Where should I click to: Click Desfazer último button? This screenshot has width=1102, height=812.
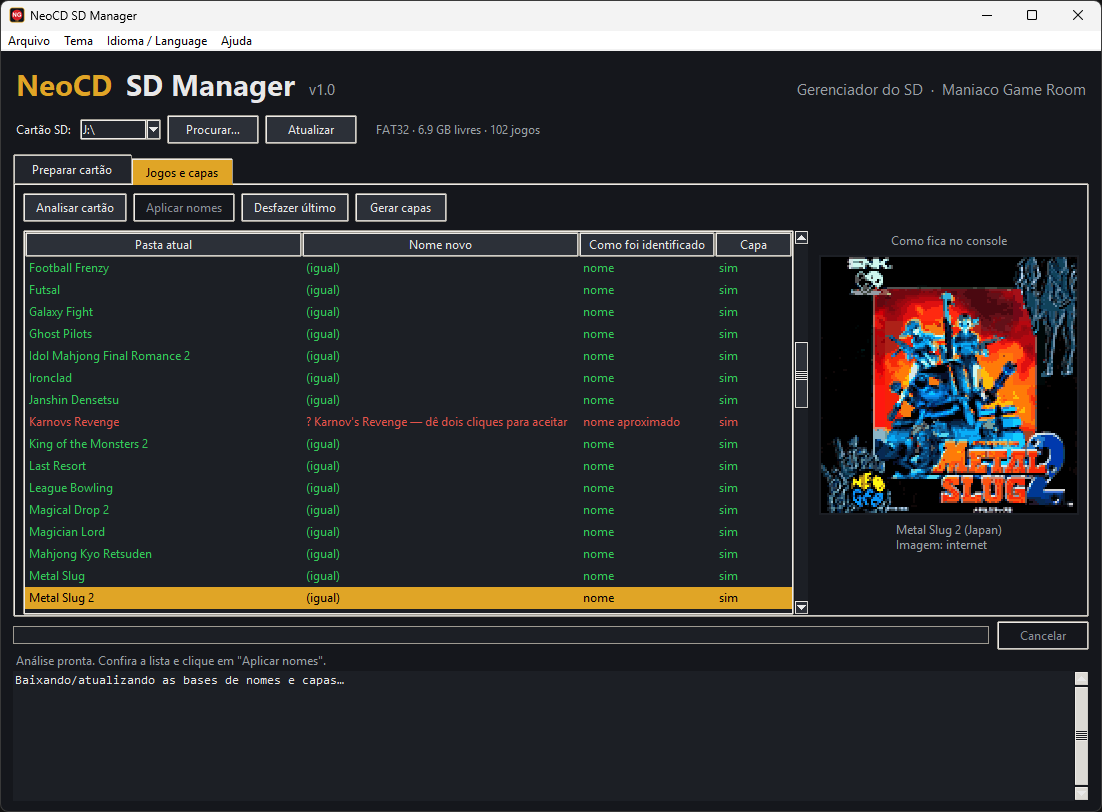click(295, 207)
